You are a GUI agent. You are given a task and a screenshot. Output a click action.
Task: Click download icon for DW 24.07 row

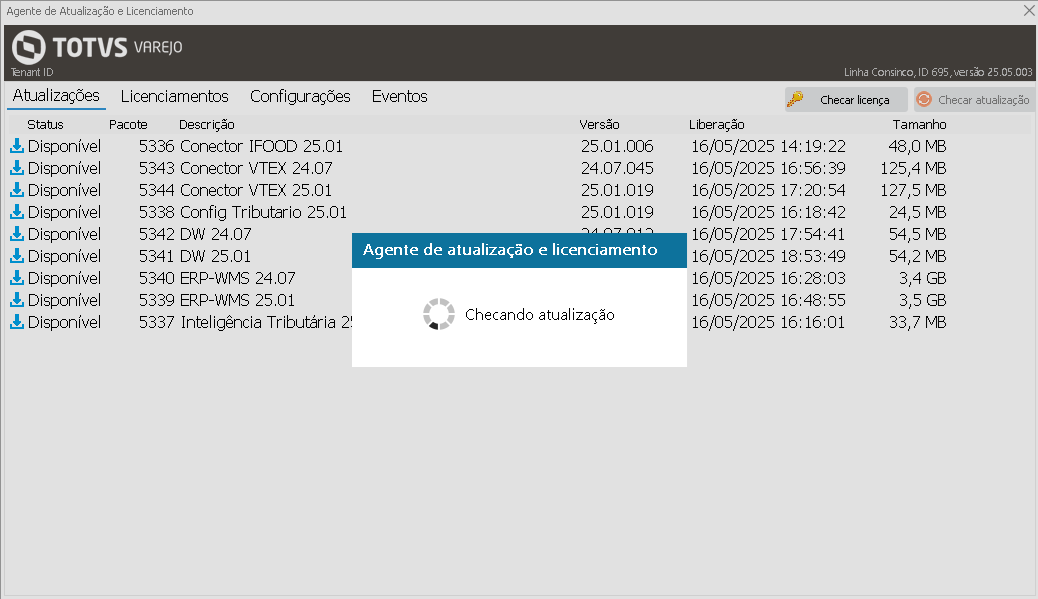[17, 234]
